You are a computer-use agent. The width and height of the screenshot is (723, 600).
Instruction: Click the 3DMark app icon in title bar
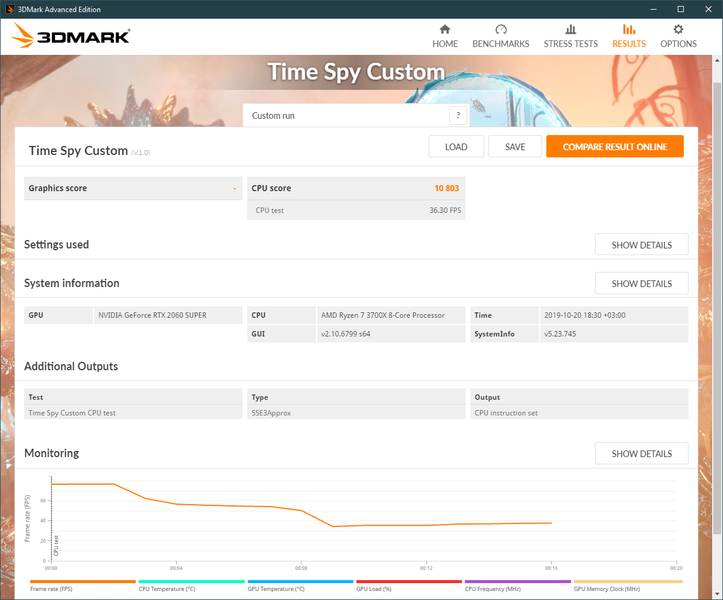click(10, 9)
